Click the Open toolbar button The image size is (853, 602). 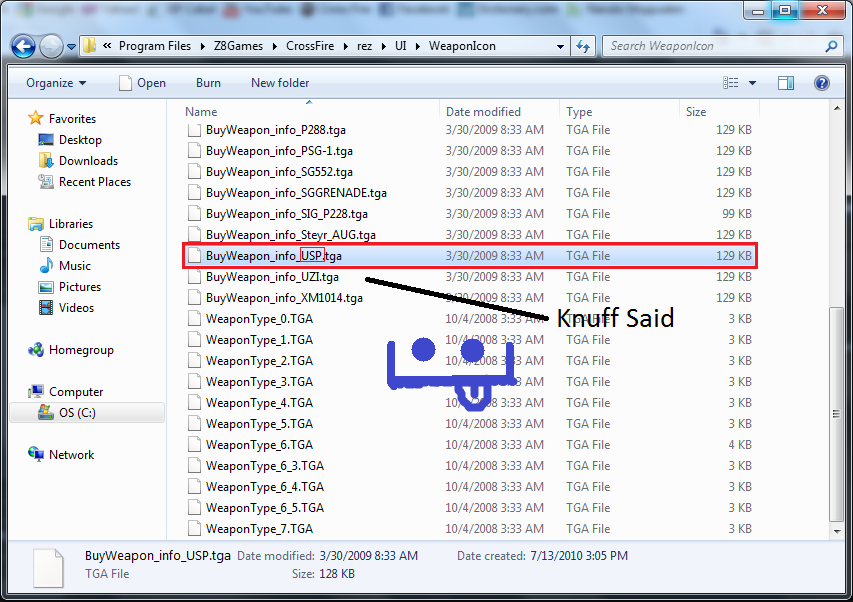coord(142,83)
